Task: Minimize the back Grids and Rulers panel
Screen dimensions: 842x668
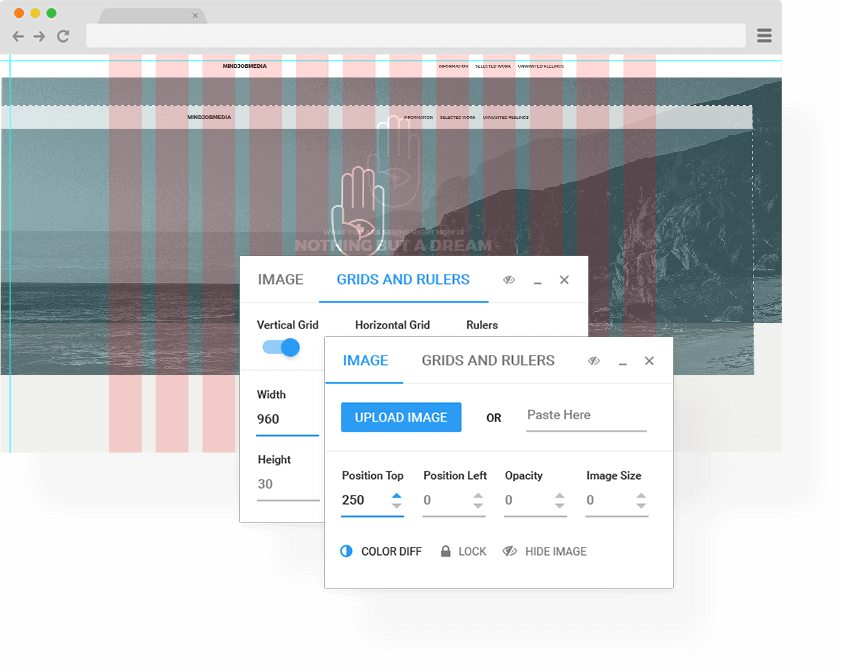Action: (x=538, y=282)
